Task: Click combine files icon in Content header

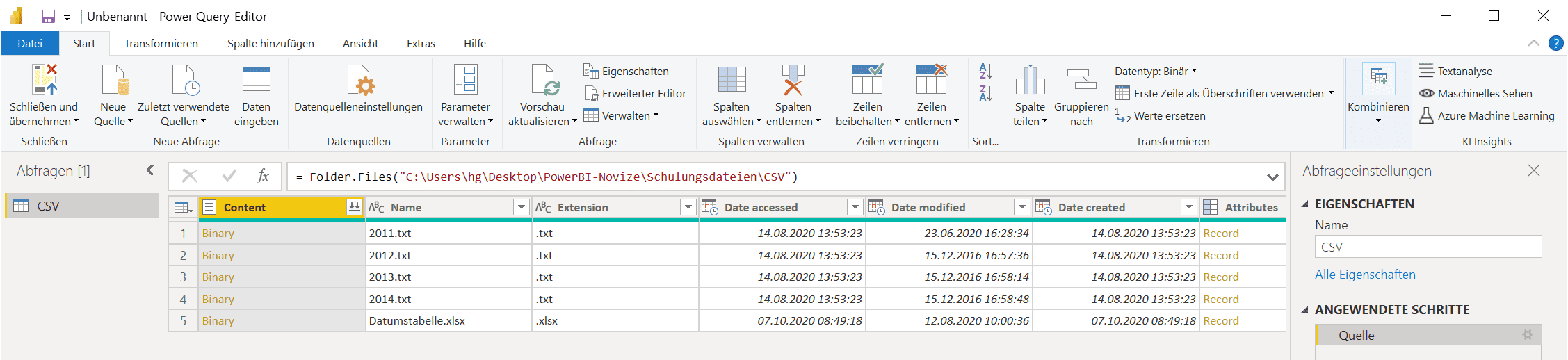Action: click(x=354, y=207)
